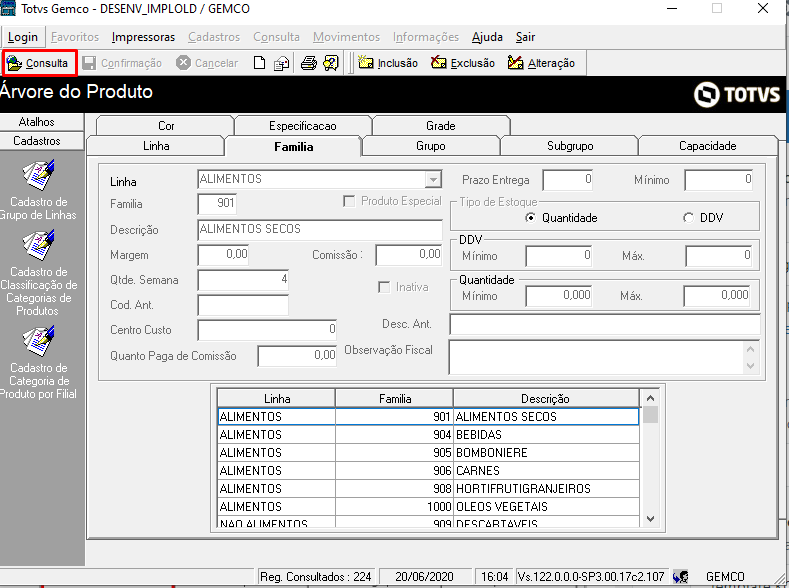Click the Desc. Ant. input field
This screenshot has height=588, width=789.
pos(605,324)
